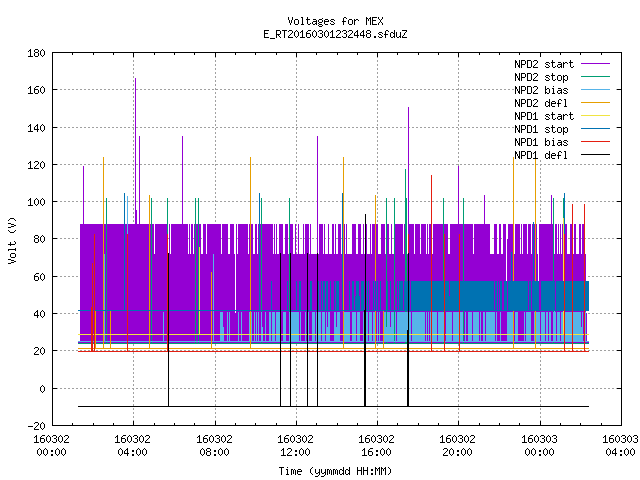Click the 'NPD1 defl' legend label
Image resolution: width=640 pixels, height=480 pixels.
(x=541, y=155)
